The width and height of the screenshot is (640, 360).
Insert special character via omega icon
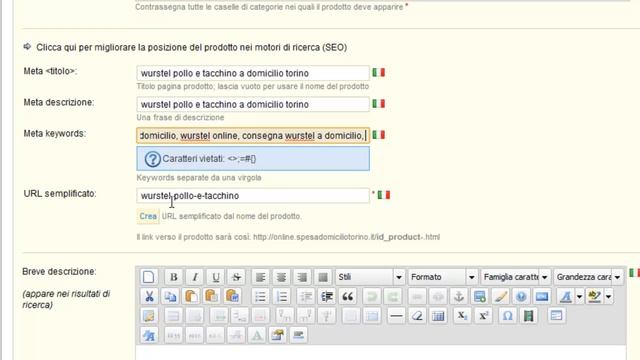click(507, 316)
